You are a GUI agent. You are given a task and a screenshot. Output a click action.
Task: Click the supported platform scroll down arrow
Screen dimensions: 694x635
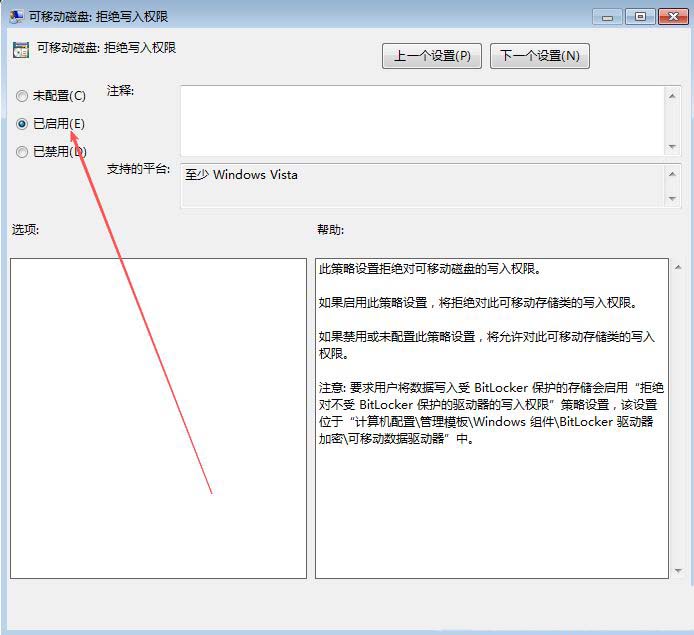672,199
